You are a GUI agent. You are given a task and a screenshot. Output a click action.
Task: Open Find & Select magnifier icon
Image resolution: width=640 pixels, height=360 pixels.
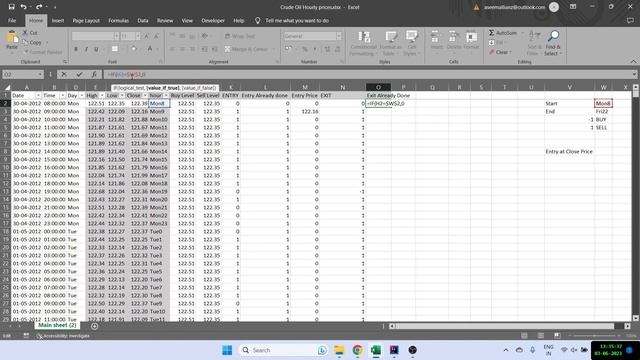[x=553, y=37]
